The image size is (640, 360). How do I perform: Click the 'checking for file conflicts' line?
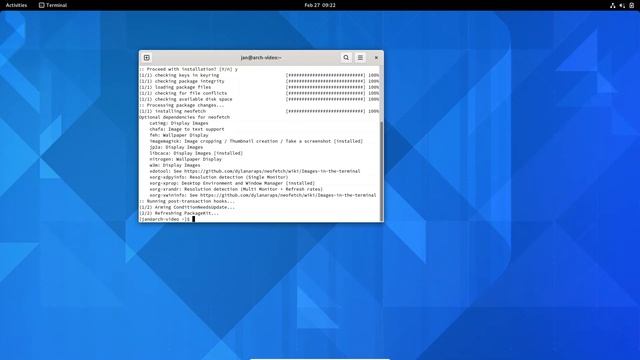click(259, 93)
